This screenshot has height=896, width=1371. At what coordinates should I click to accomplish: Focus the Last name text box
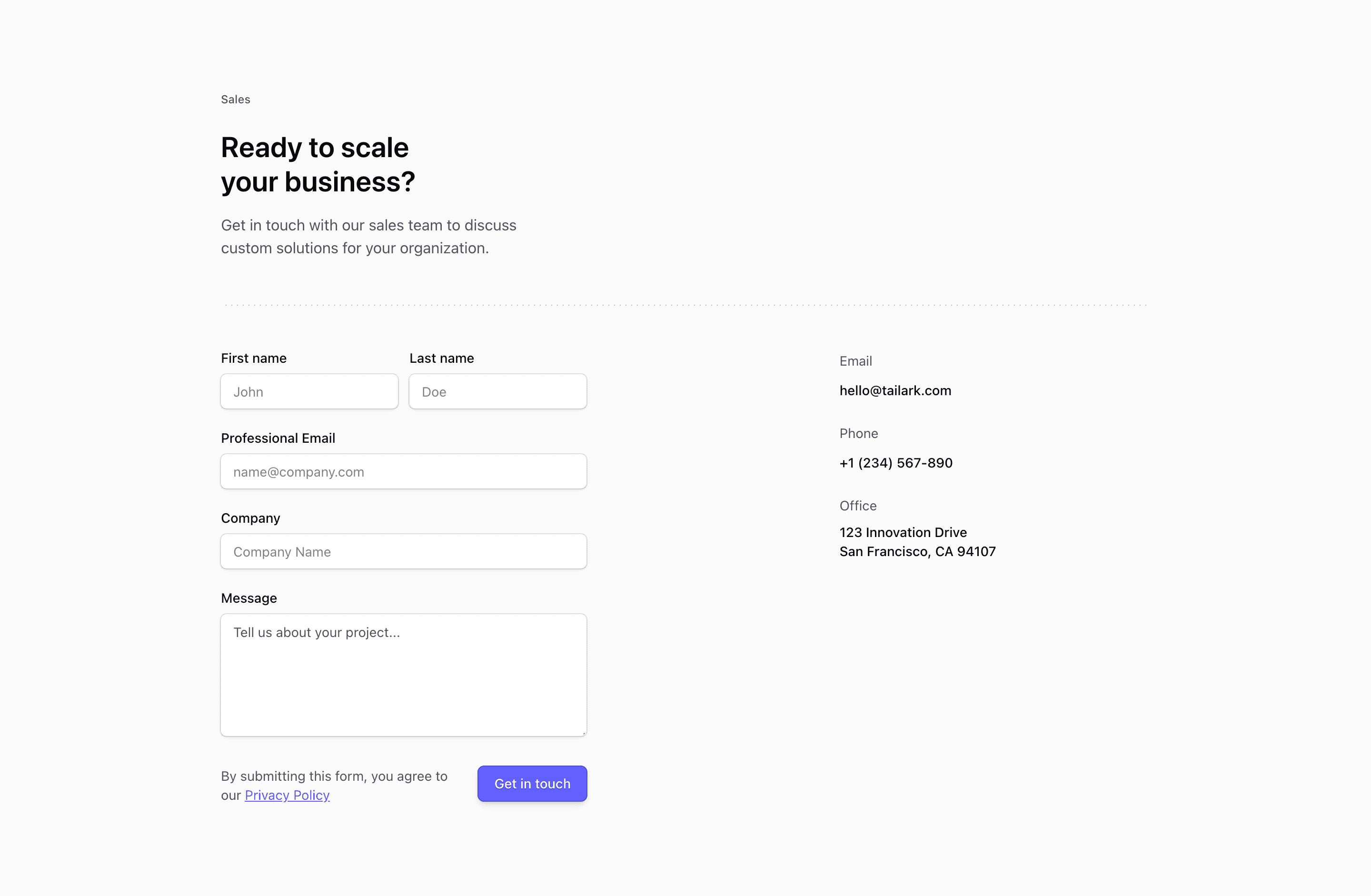(498, 392)
